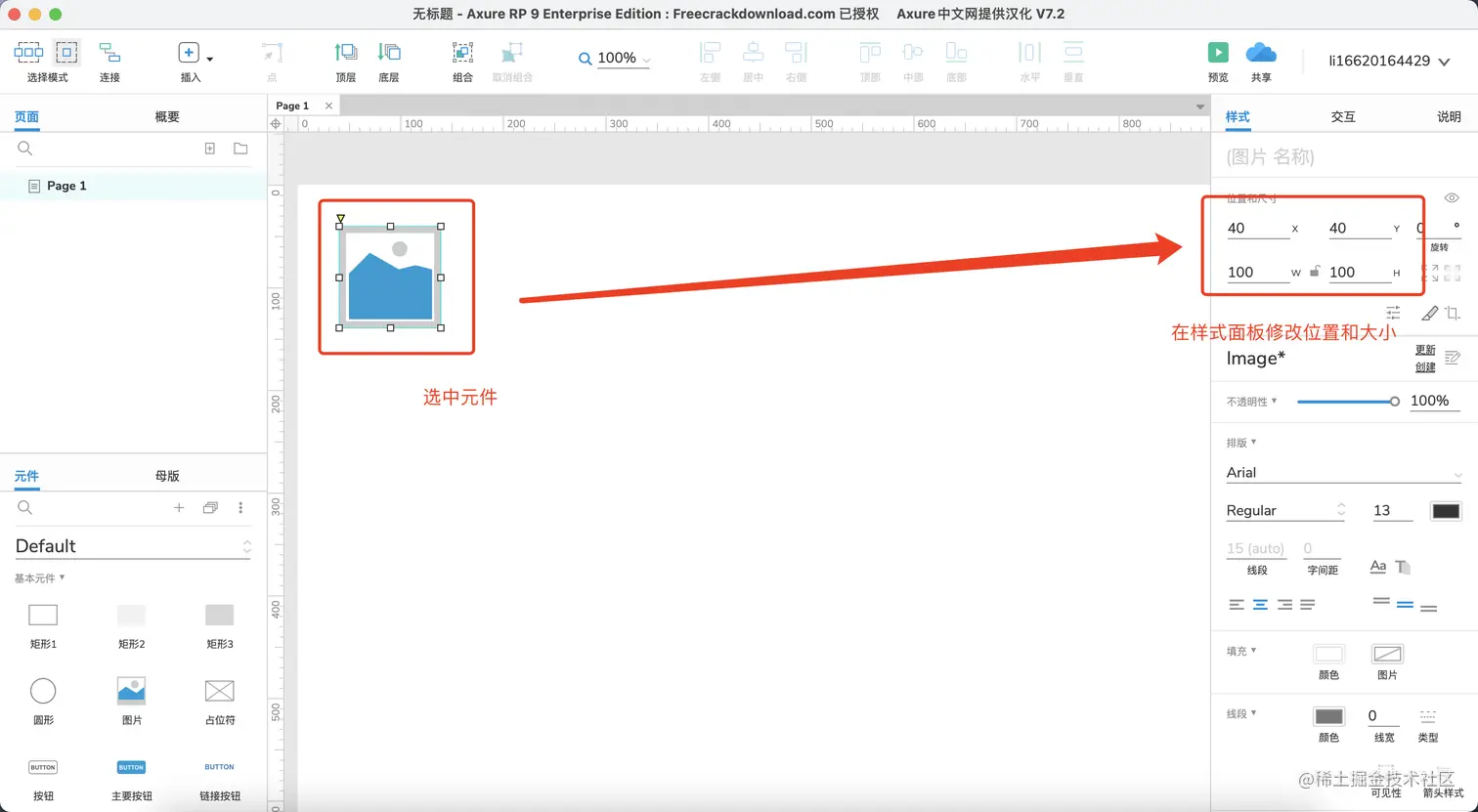Viewport: 1478px width, 812px height.
Task: Switch to the 概要 outline tab
Action: pos(167,117)
